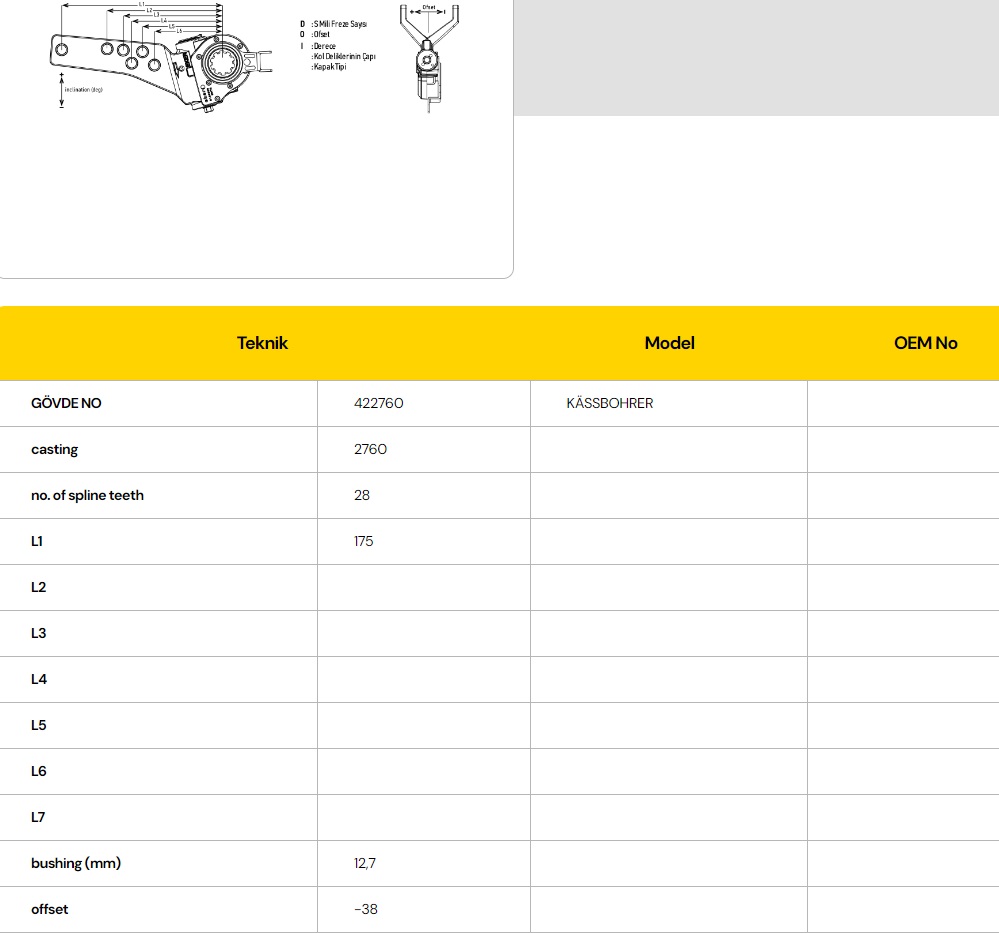Click the Model column header
Screen dimensions: 999x933
click(669, 343)
